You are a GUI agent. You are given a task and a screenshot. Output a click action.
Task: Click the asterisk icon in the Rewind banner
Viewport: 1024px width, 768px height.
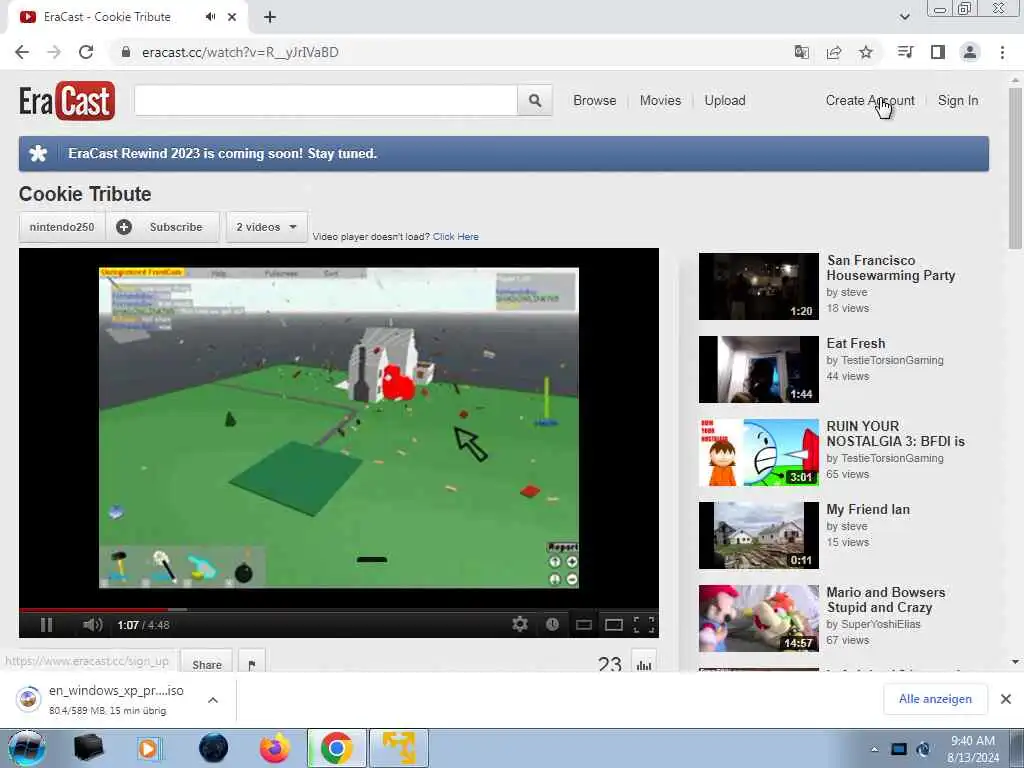click(39, 153)
